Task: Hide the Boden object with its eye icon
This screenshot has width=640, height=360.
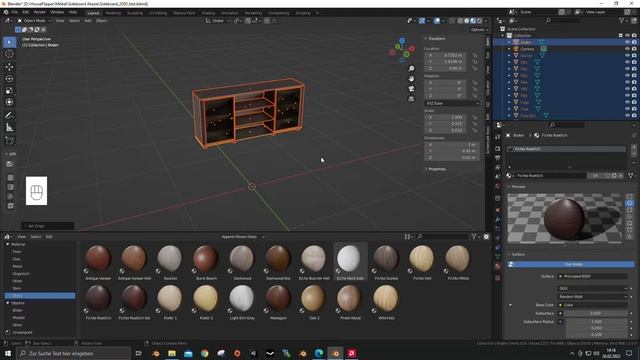Action: tap(627, 42)
